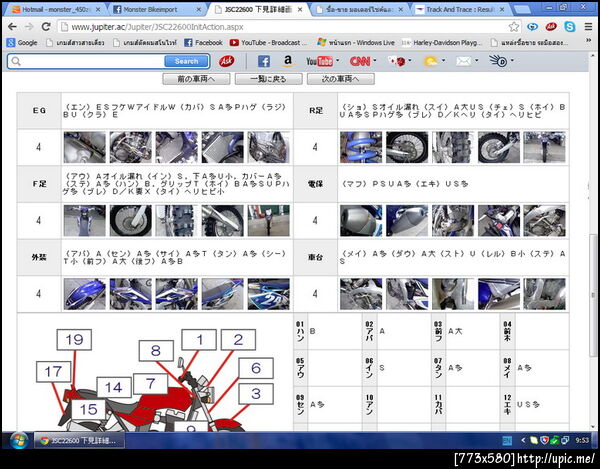Viewport: 600px width, 469px height.
Task: Click diagram label 8
Action: tap(156, 351)
